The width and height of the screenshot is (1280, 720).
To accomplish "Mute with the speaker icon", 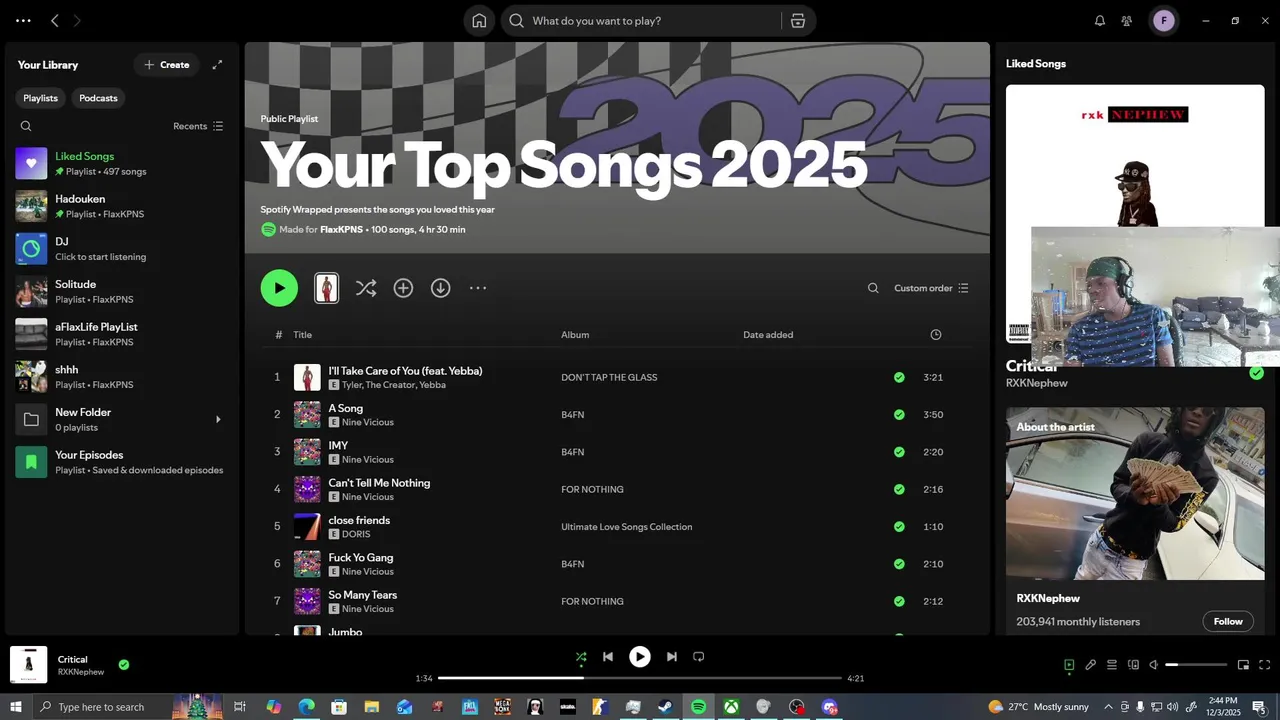I will coord(1153,665).
